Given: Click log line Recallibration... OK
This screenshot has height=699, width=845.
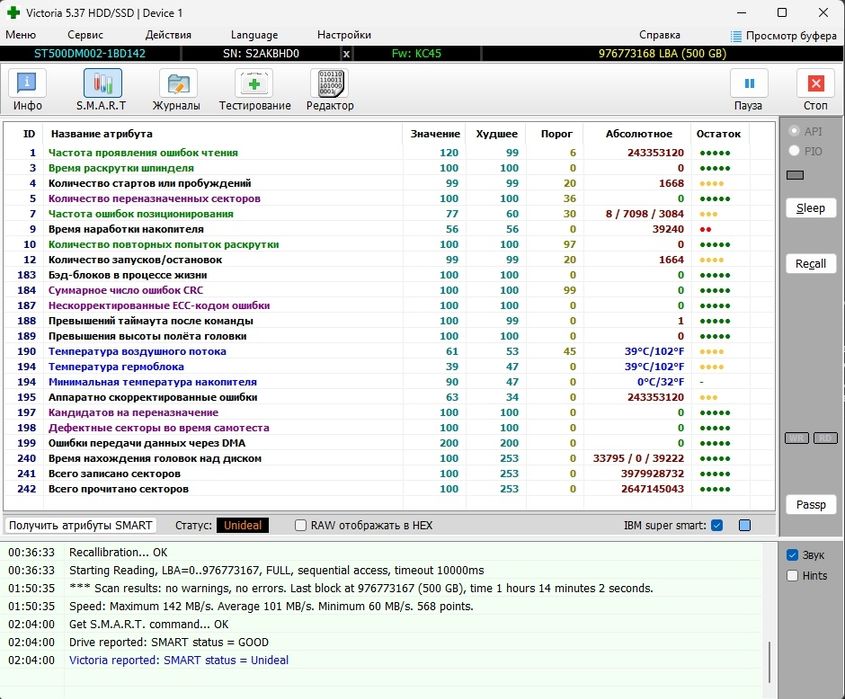Looking at the screenshot, I should click(118, 552).
